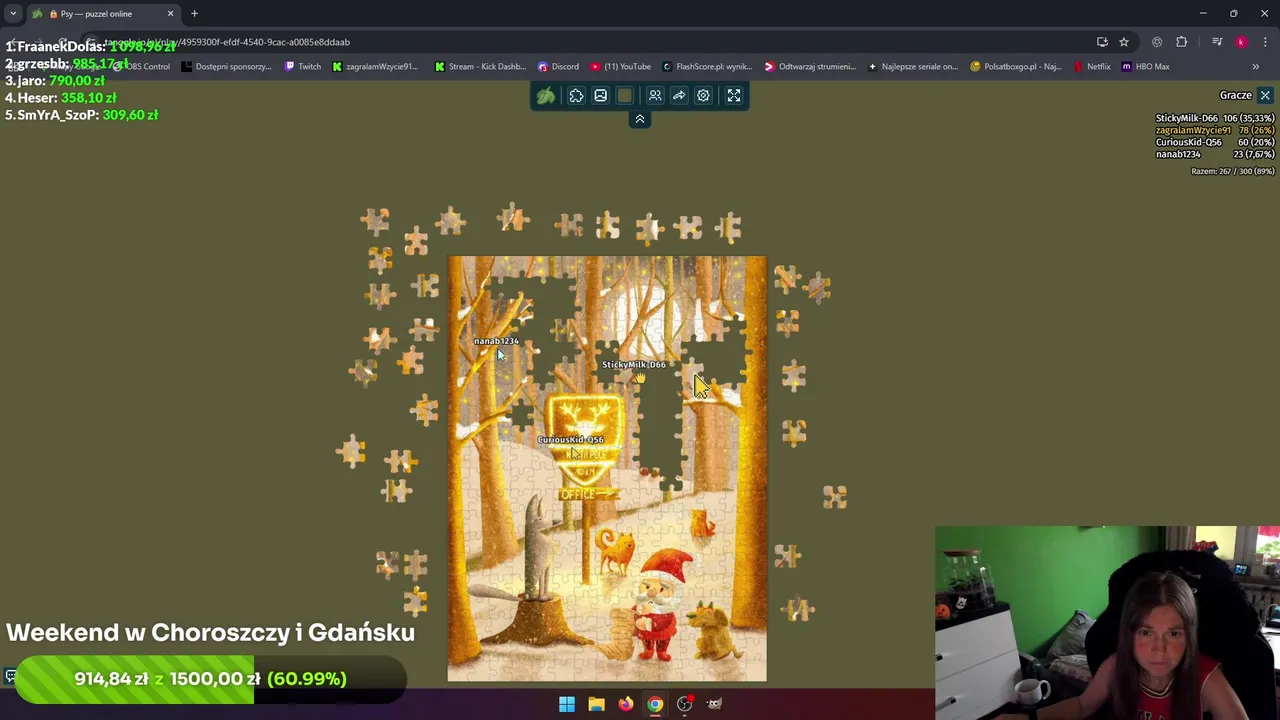Click player CuriousKid-Q56 in Gracze list
The width and height of the screenshot is (1280, 720).
pyautogui.click(x=1215, y=142)
